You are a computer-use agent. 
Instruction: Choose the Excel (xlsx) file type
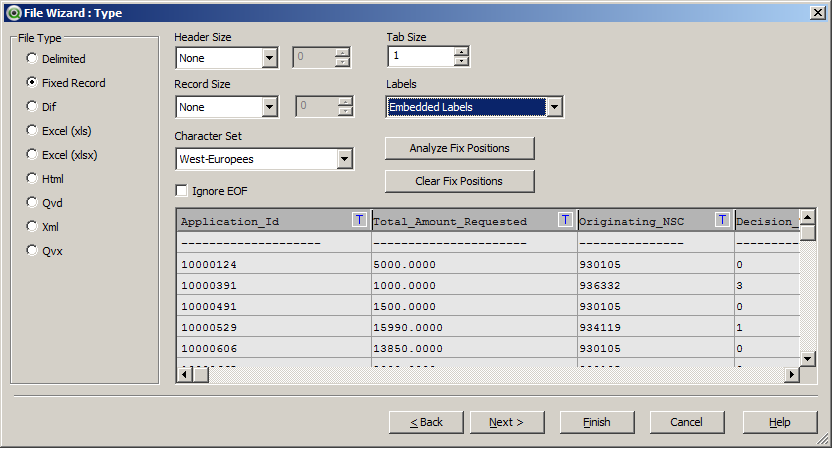coord(32,155)
